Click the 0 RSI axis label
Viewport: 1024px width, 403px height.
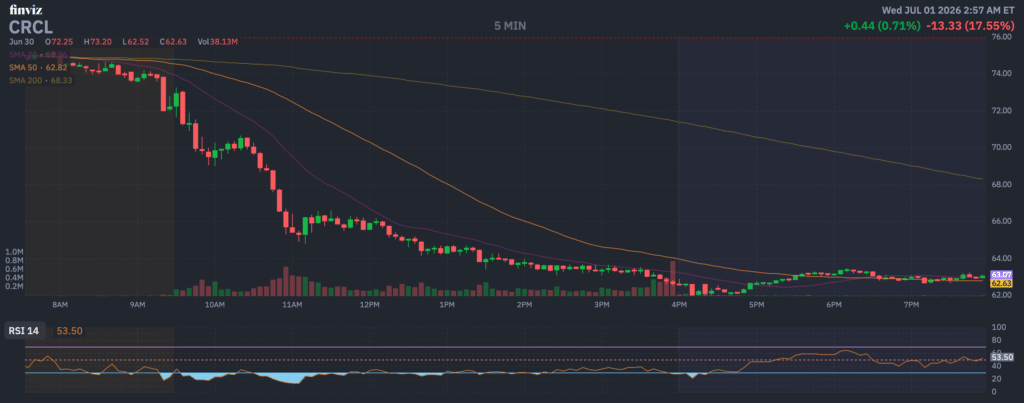(x=994, y=392)
